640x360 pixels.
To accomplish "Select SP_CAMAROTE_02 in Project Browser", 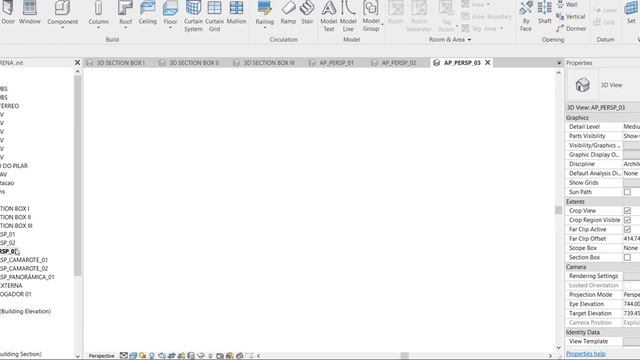I will tap(24, 269).
